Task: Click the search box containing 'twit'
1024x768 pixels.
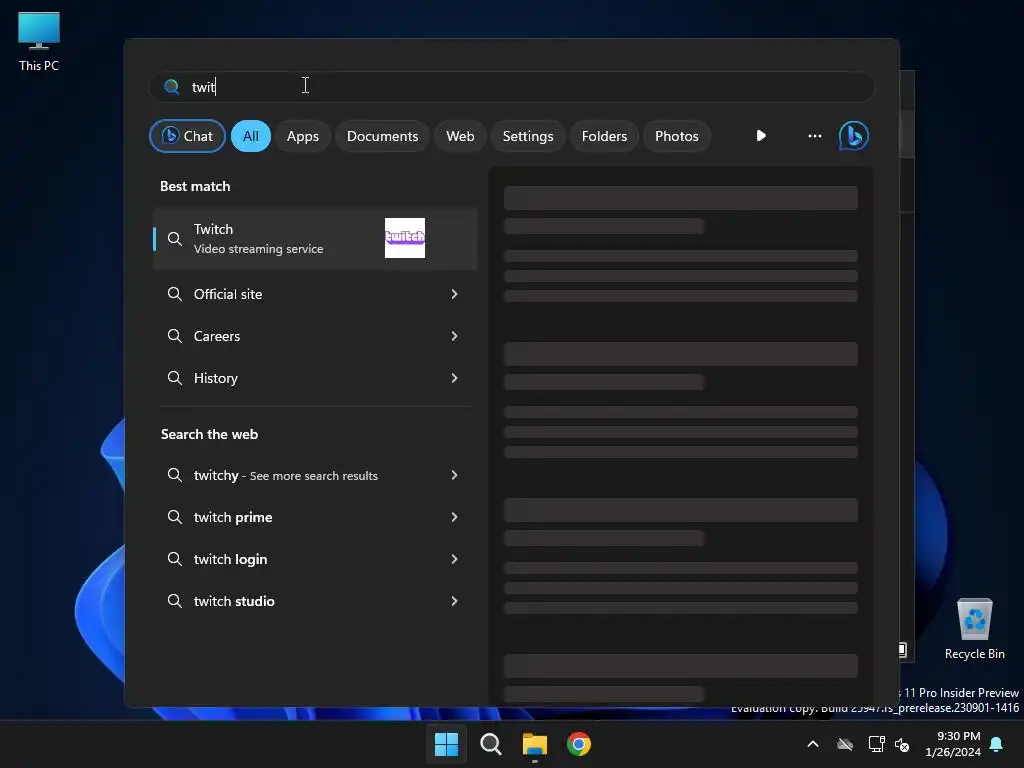Action: (x=512, y=87)
